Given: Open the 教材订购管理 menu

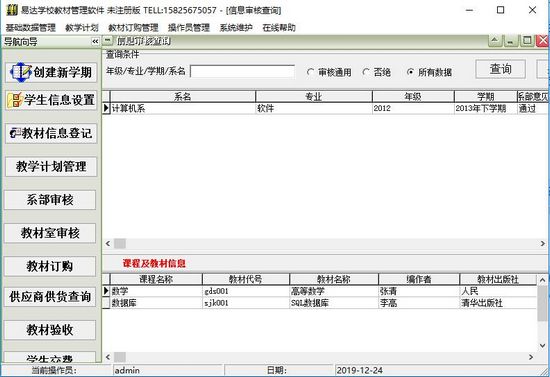Looking at the screenshot, I should point(133,28).
